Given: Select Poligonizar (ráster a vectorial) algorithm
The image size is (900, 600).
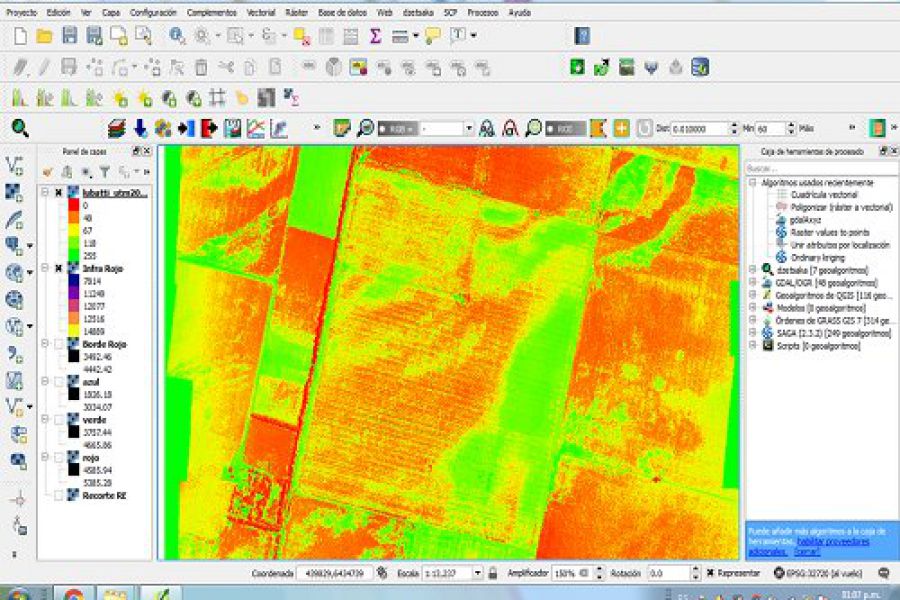Looking at the screenshot, I should point(842,207).
